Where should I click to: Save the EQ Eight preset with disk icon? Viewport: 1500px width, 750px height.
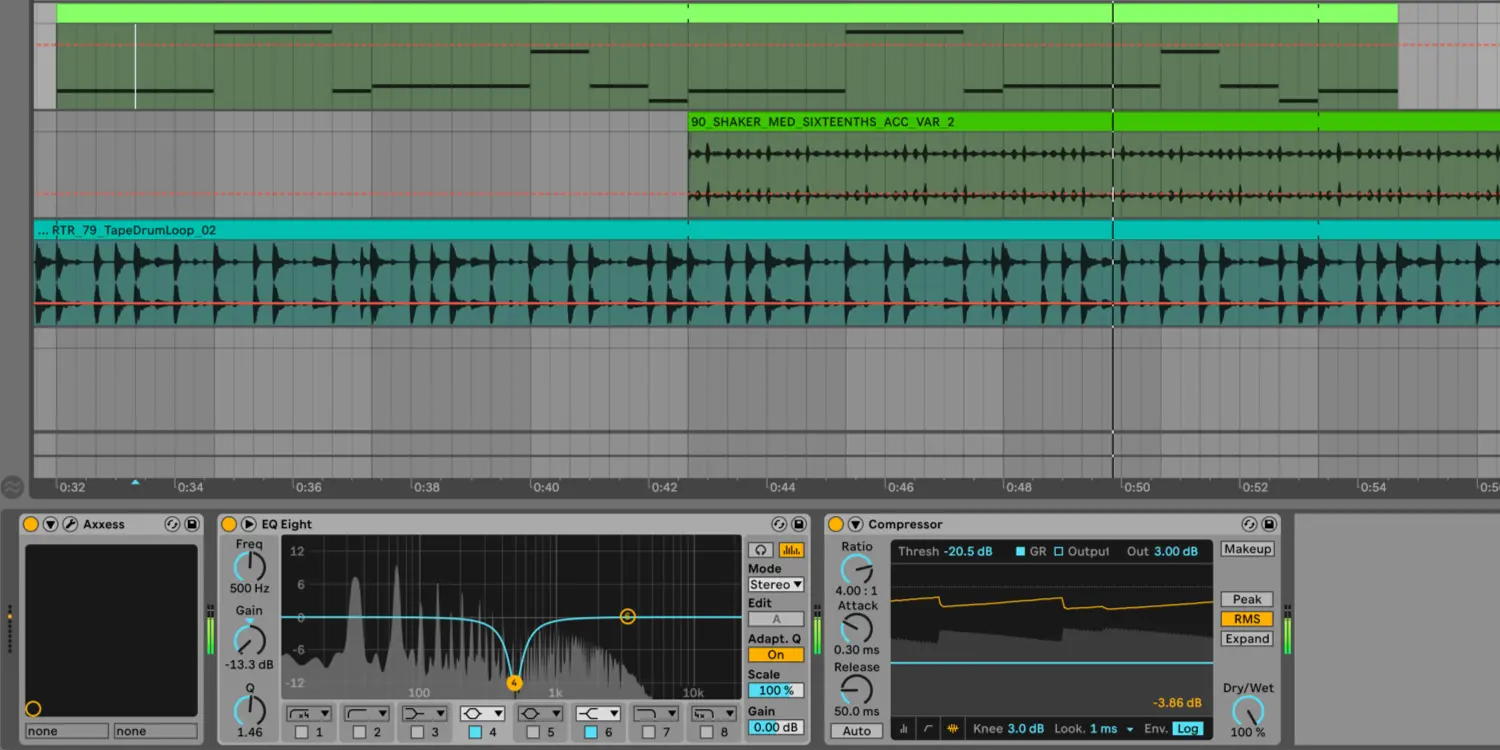[x=799, y=524]
